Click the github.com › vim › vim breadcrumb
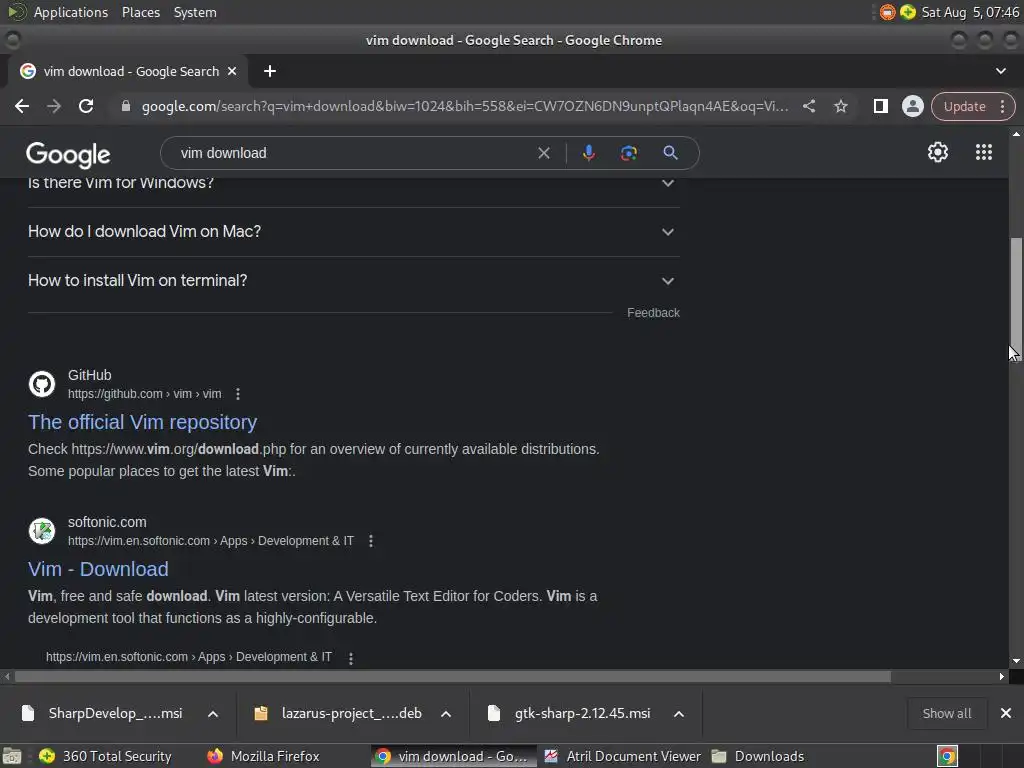This screenshot has width=1024, height=768. pyautogui.click(x=144, y=394)
